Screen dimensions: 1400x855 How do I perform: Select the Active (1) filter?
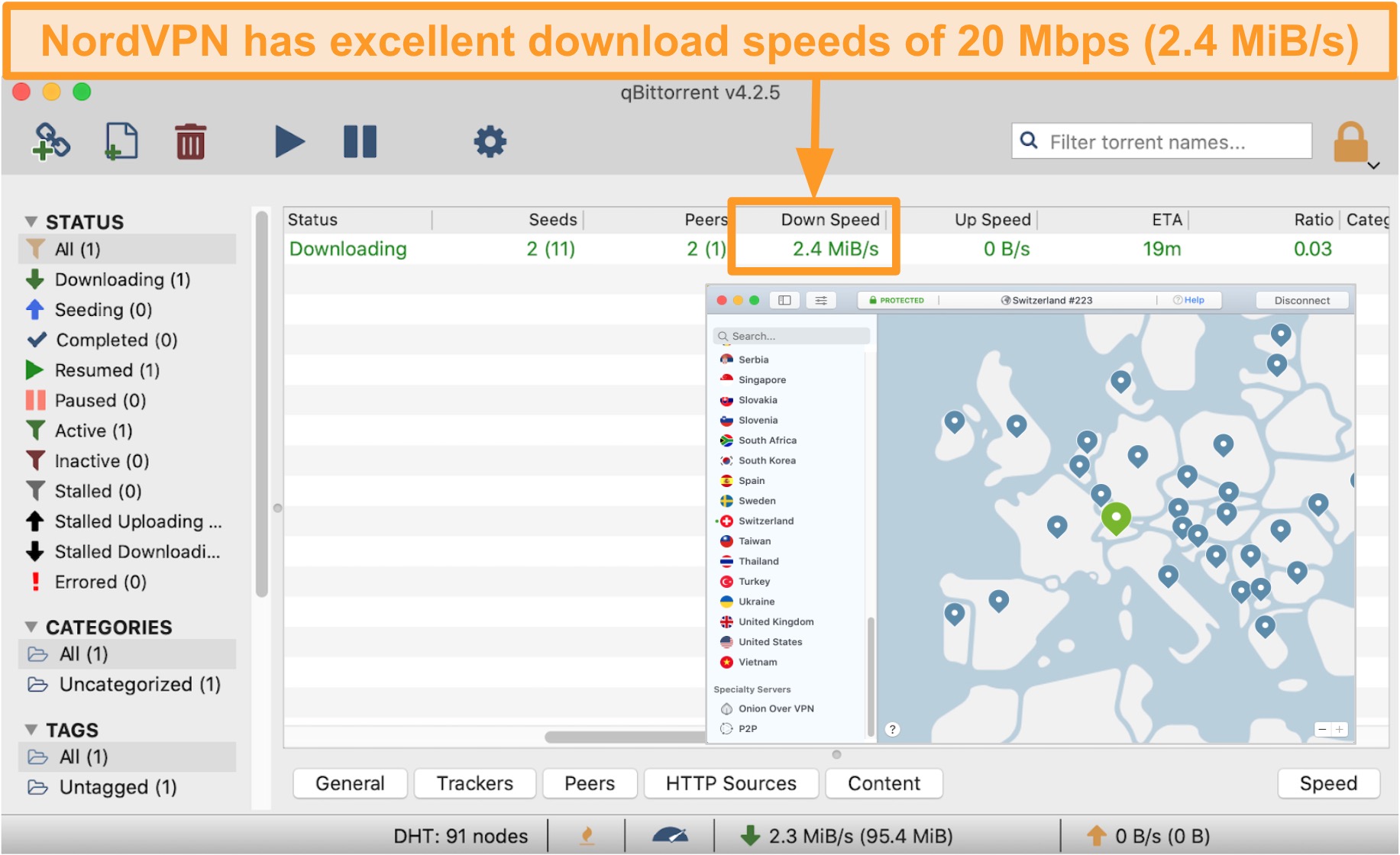pyautogui.click(x=127, y=431)
